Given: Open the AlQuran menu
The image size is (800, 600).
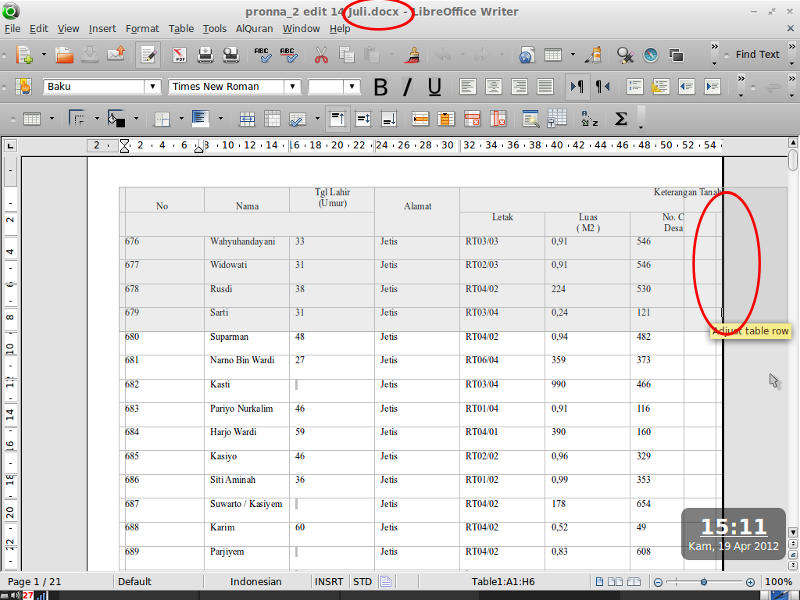Looking at the screenshot, I should pyautogui.click(x=254, y=28).
